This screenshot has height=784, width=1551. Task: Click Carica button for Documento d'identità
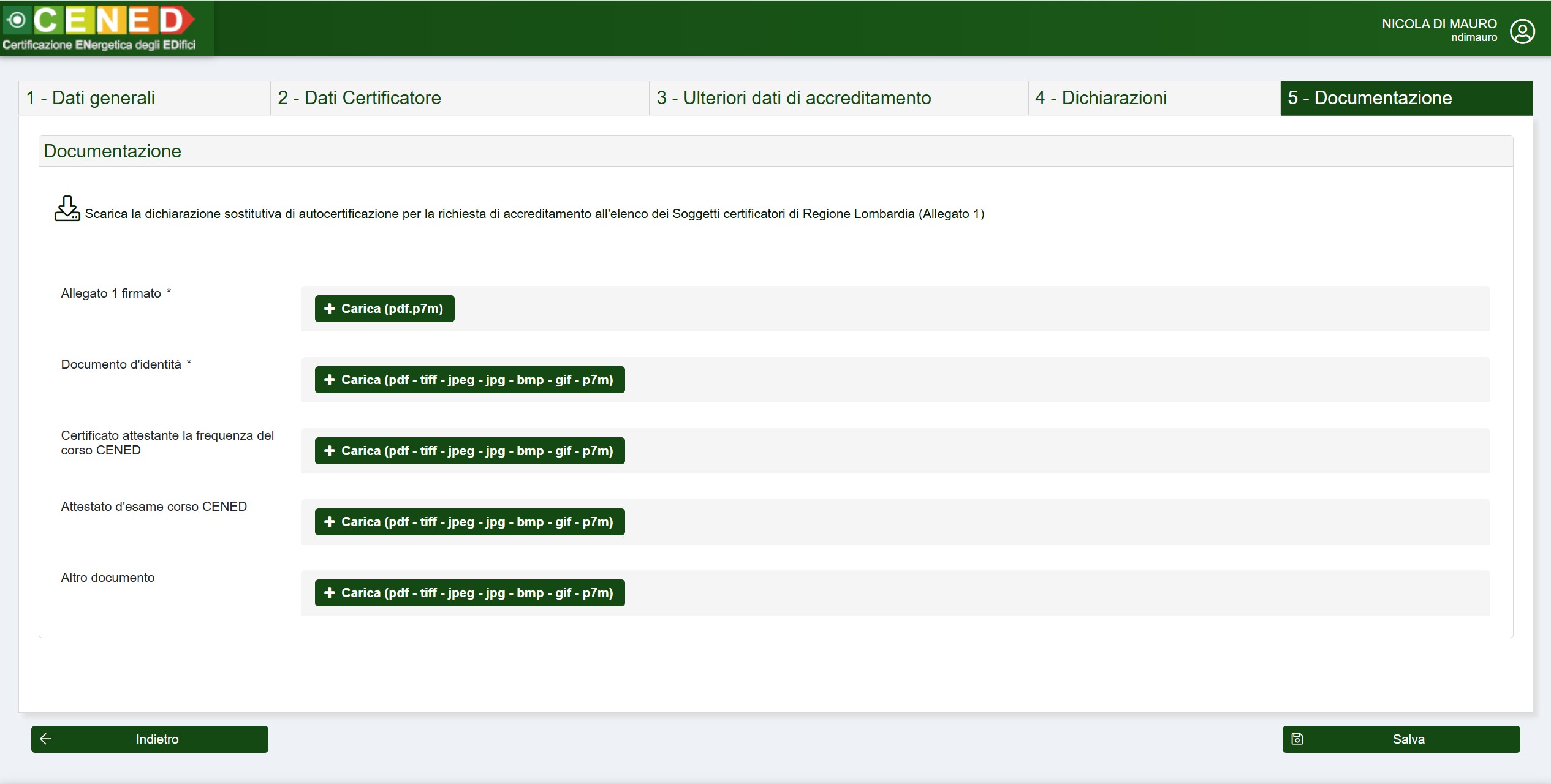point(470,380)
